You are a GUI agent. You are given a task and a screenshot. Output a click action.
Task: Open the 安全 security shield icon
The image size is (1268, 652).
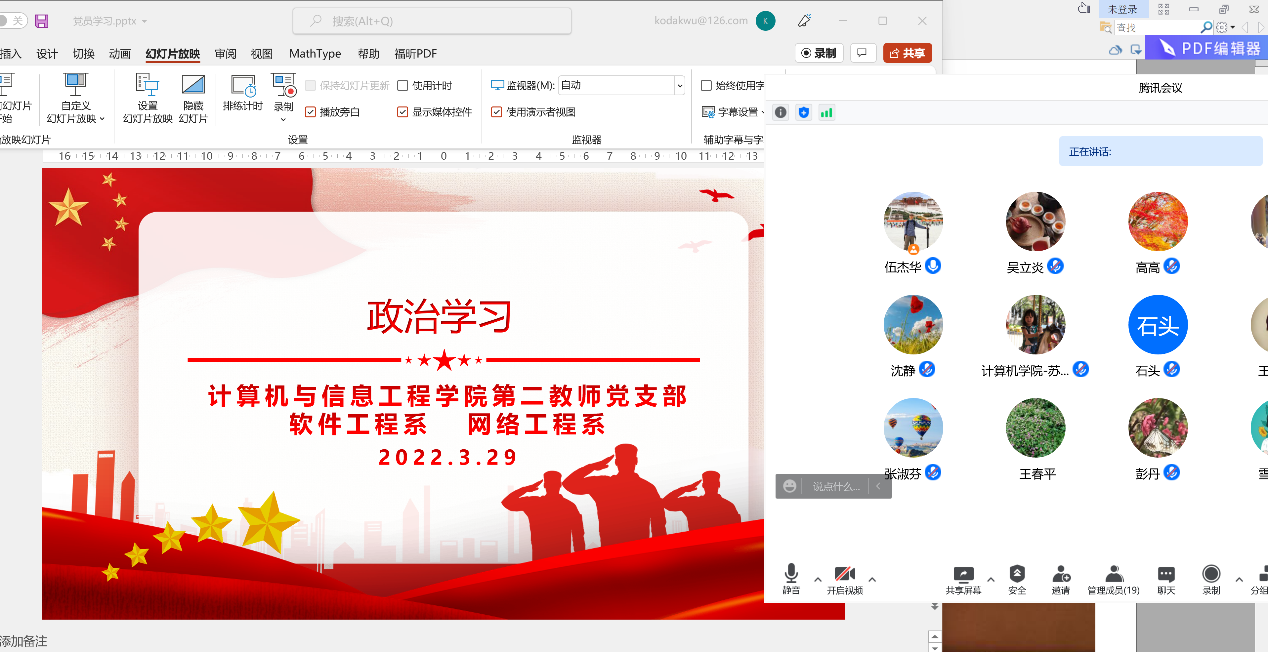click(x=1017, y=574)
